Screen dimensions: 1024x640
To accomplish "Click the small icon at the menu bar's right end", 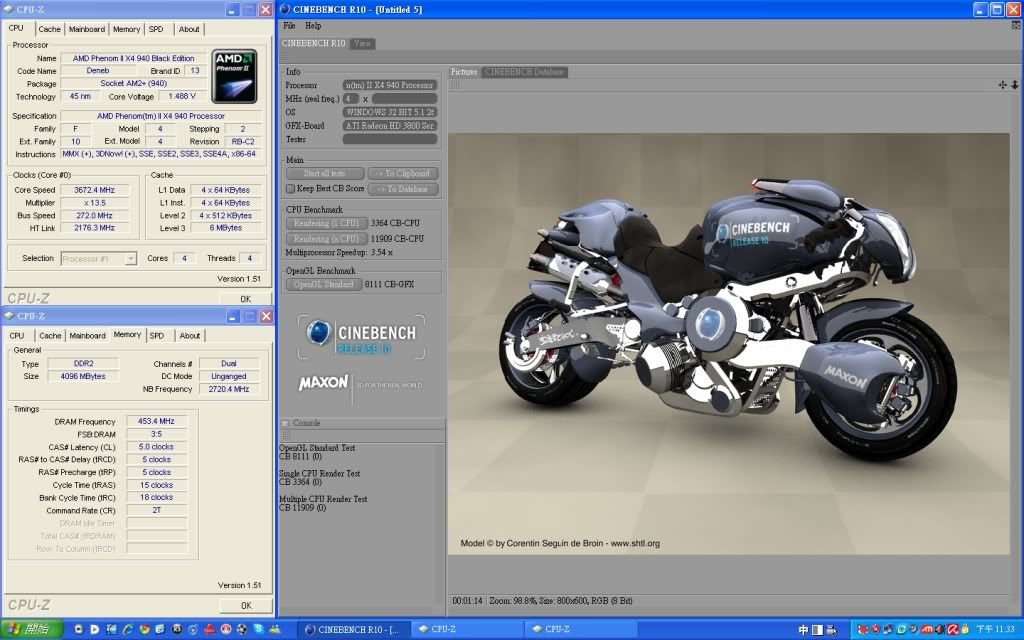I will (1016, 25).
